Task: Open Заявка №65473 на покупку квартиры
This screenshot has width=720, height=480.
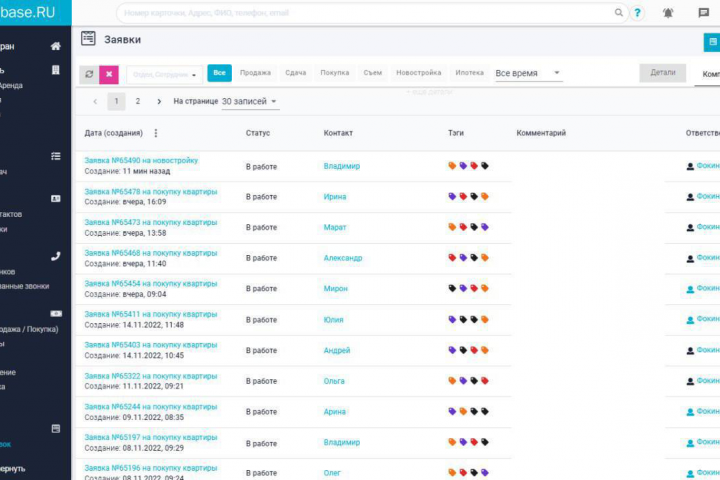Action: (151, 223)
